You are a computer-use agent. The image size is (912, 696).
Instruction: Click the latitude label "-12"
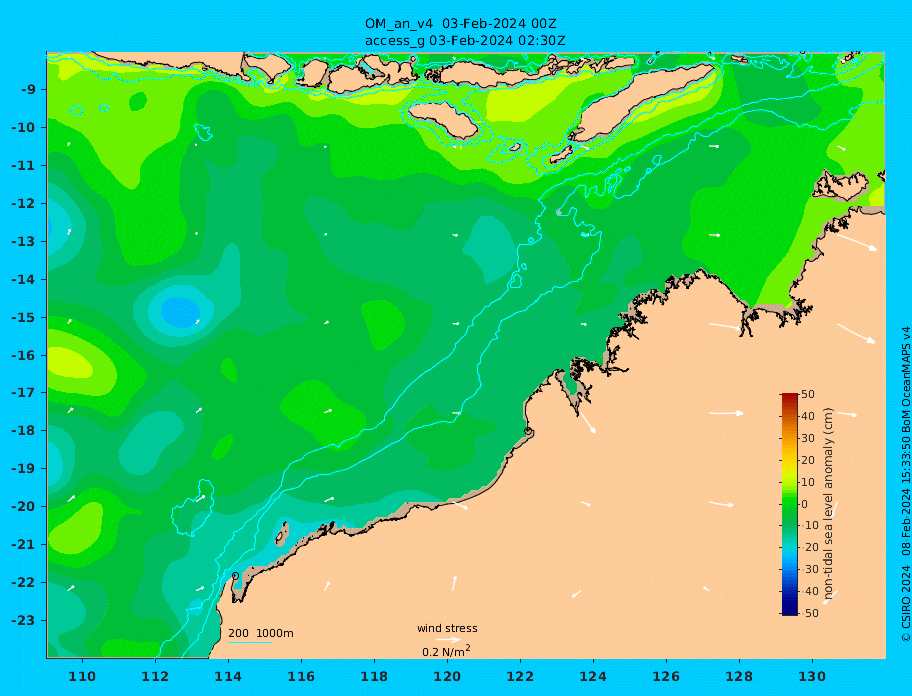coord(24,204)
